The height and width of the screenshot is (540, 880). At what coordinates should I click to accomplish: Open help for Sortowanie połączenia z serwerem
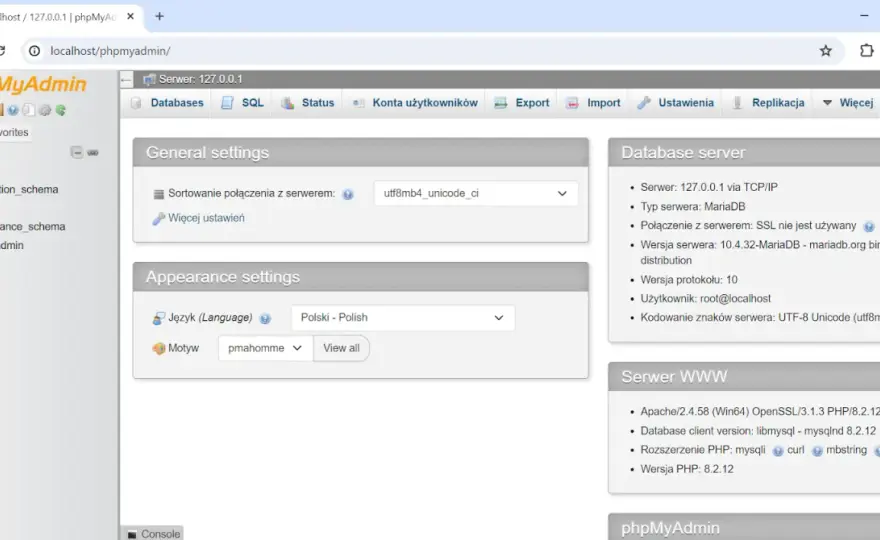pos(348,194)
